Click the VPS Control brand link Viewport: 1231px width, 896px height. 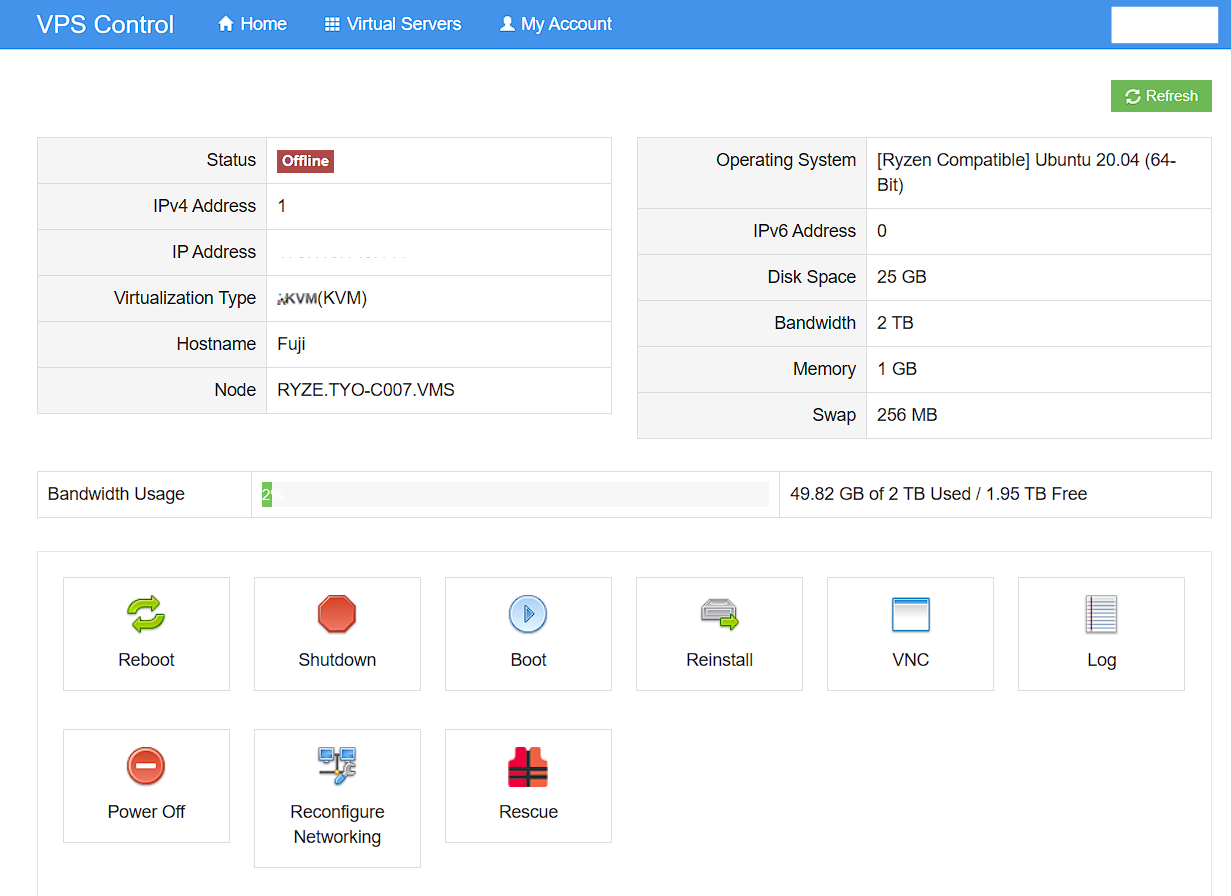coord(105,24)
